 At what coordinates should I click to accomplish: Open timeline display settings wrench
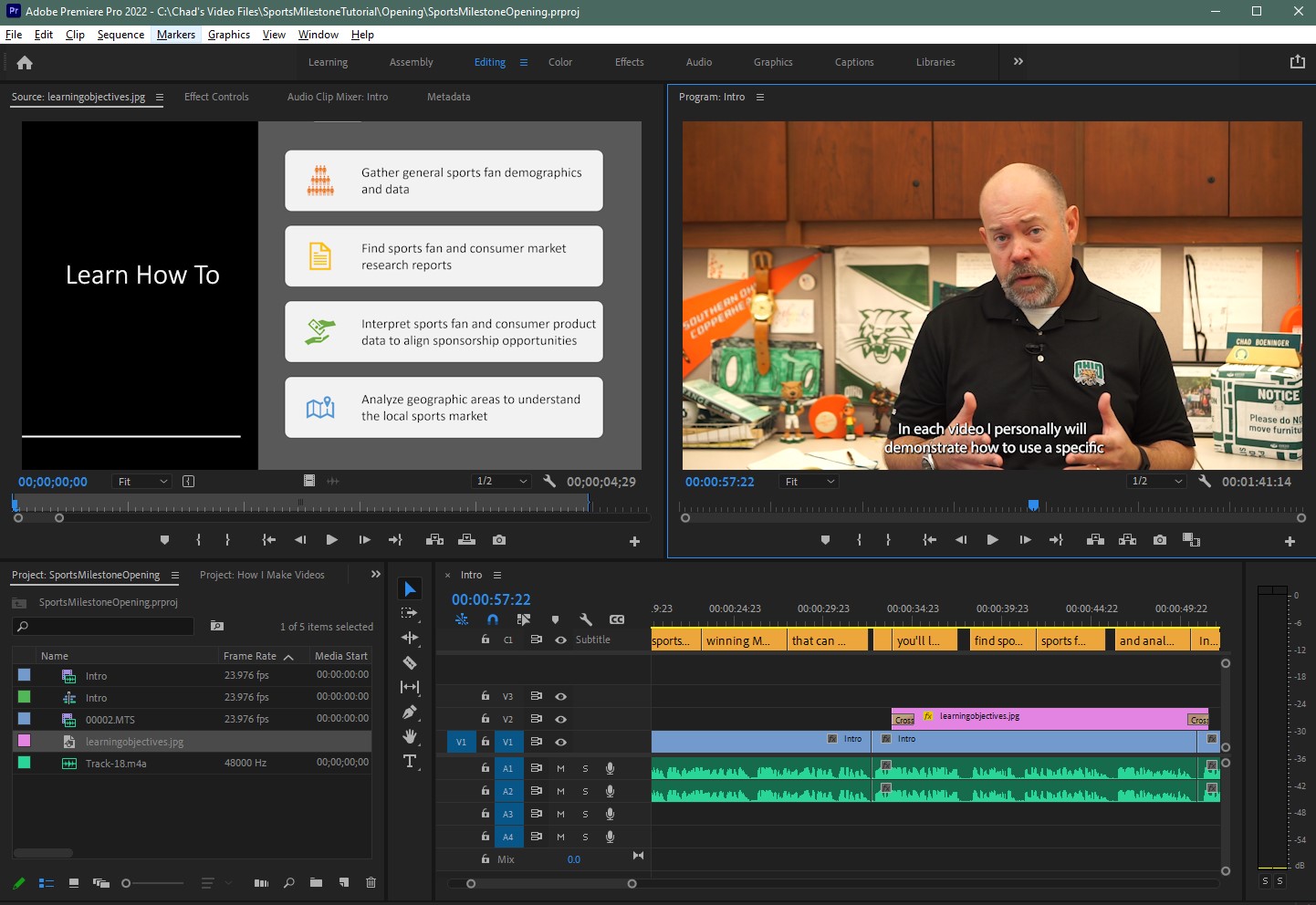(x=586, y=619)
